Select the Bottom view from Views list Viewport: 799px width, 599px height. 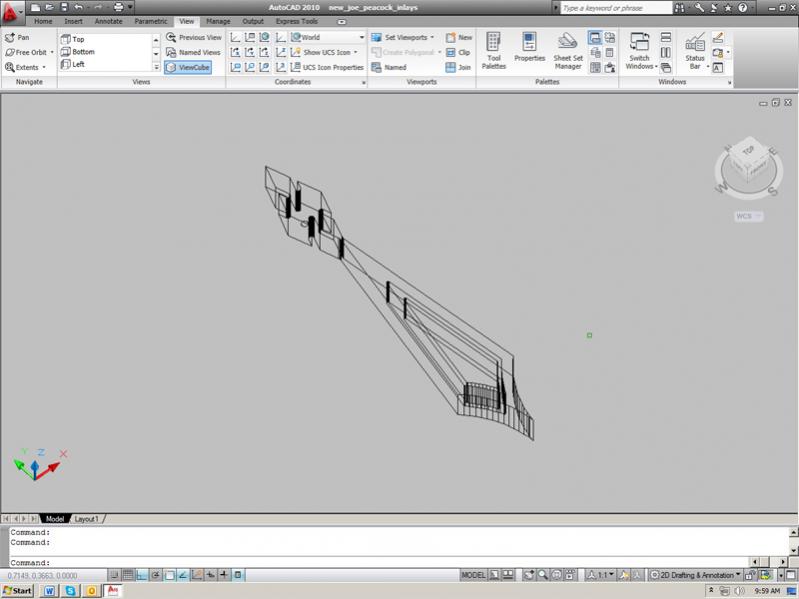click(83, 51)
